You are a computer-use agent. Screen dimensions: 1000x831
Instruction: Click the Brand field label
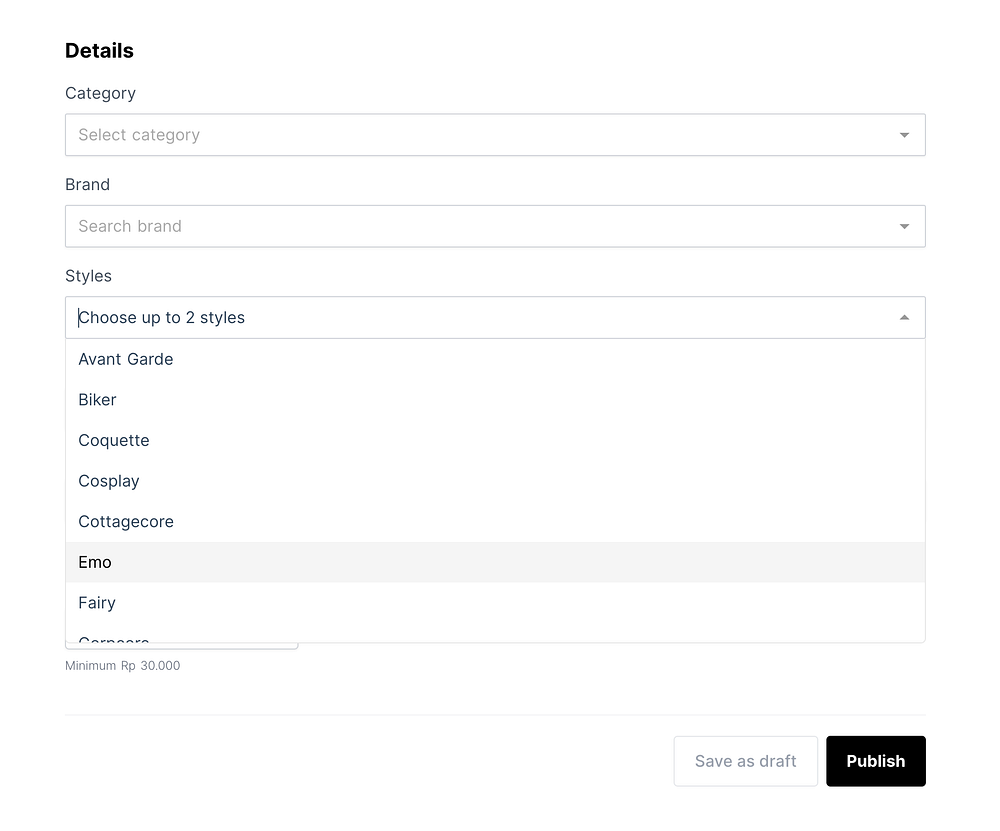tap(87, 185)
